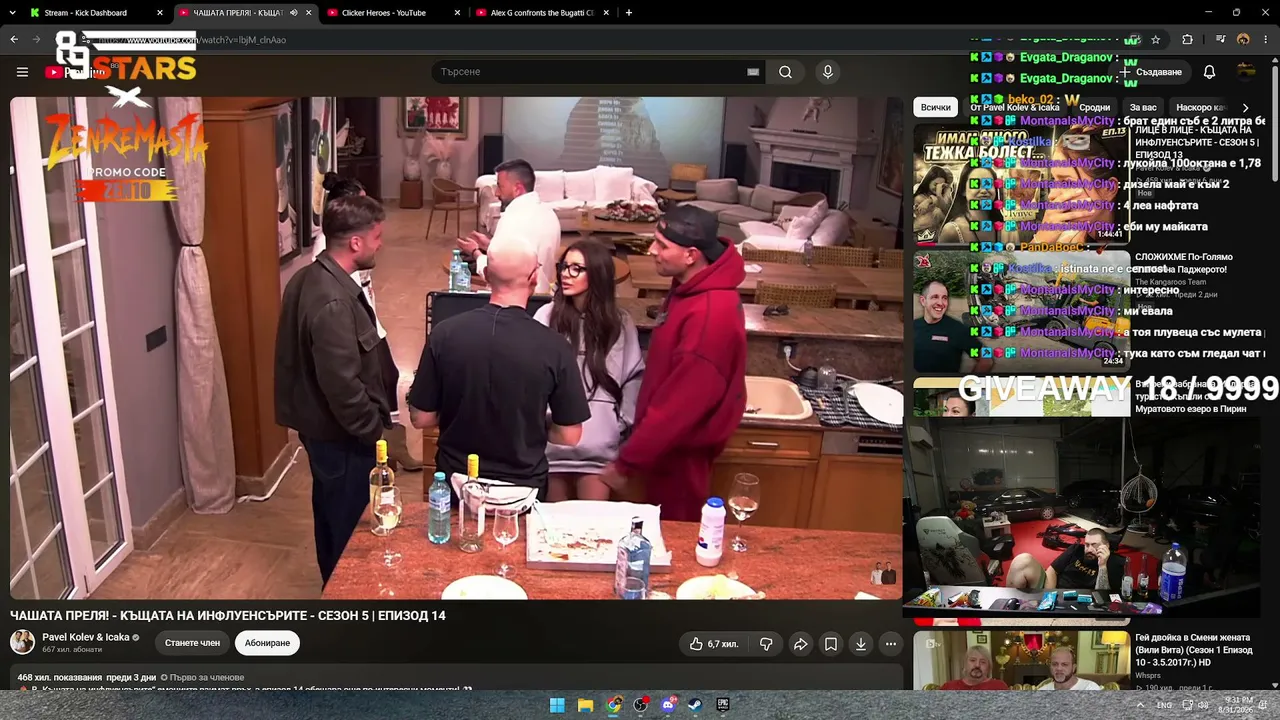
Task: Open the Chrome extensions puzzle icon
Action: [x=1187, y=40]
